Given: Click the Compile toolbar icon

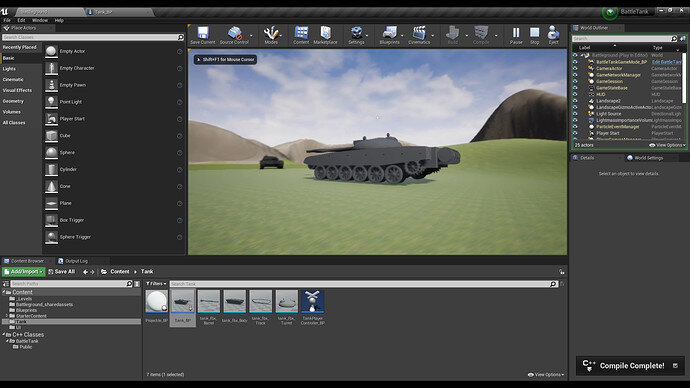Looking at the screenshot, I should pos(481,35).
